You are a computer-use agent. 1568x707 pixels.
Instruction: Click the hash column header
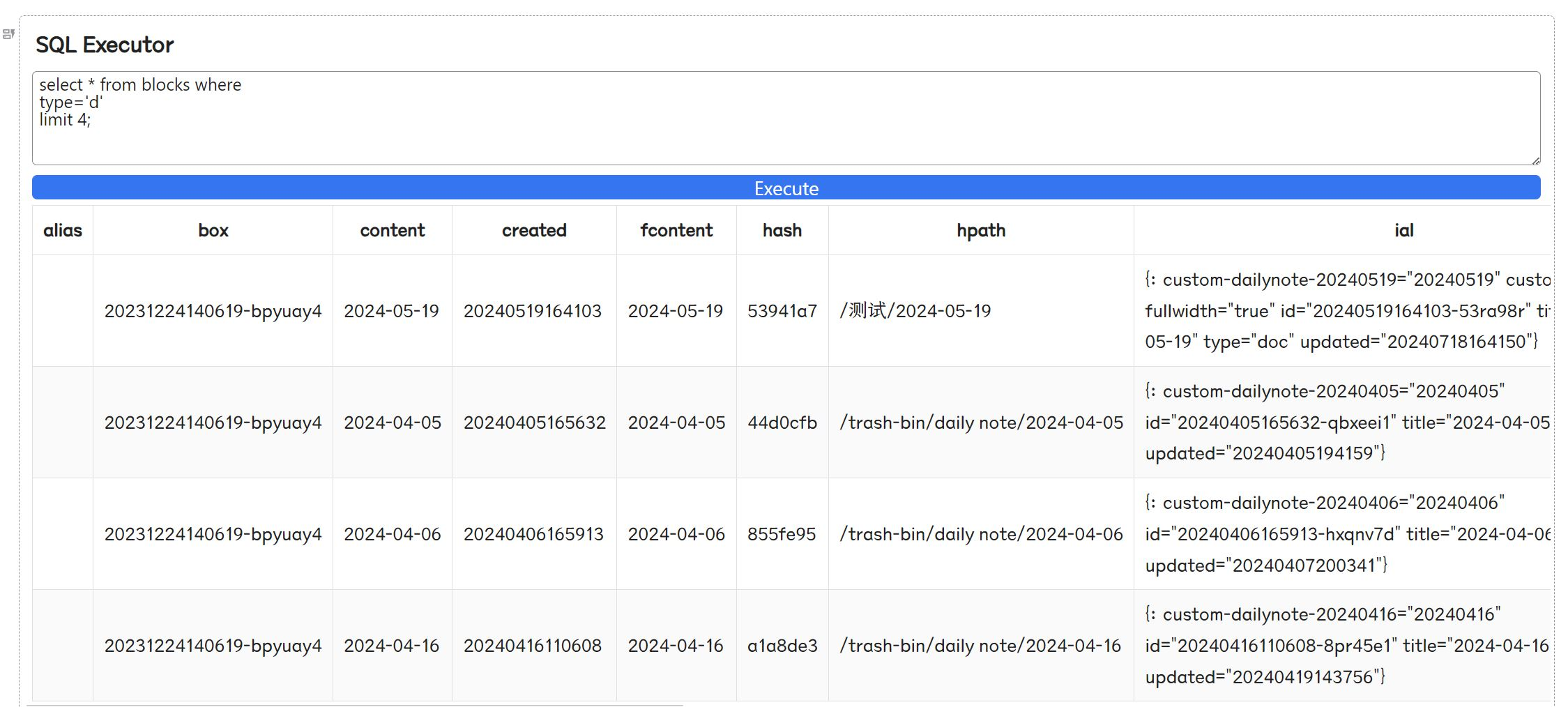coord(782,230)
